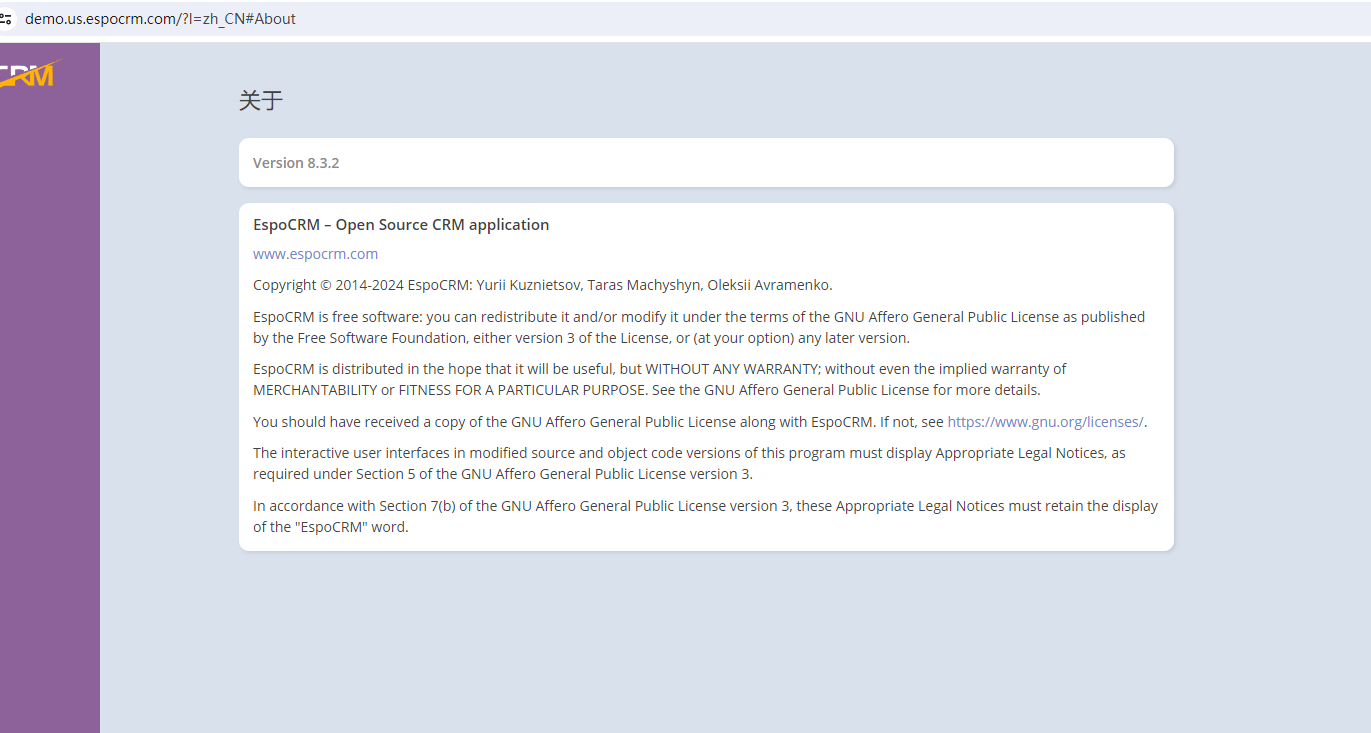The width and height of the screenshot is (1371, 733).
Task: Click the paragraph starting "EspoCRM is distributed in the hope"
Action: 660,379
